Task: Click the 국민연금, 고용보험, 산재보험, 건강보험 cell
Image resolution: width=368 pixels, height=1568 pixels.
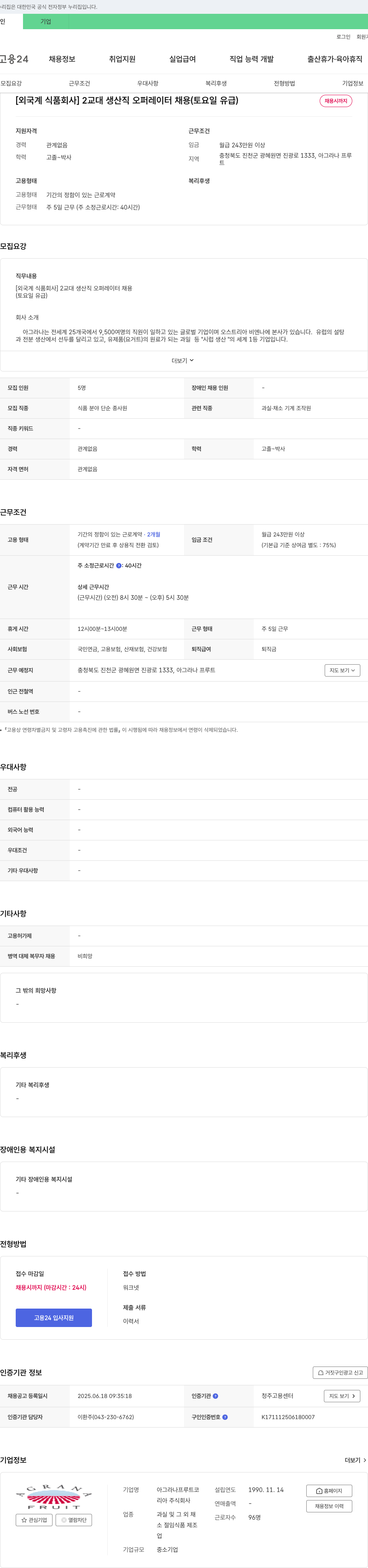Action: coord(122,649)
